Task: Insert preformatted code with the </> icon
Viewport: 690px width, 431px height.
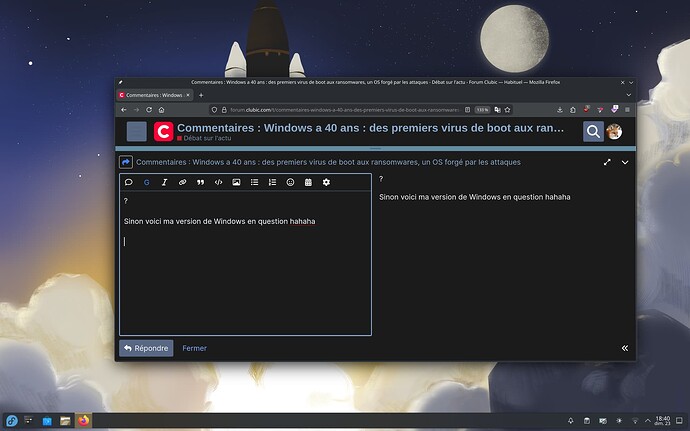Action: click(218, 182)
